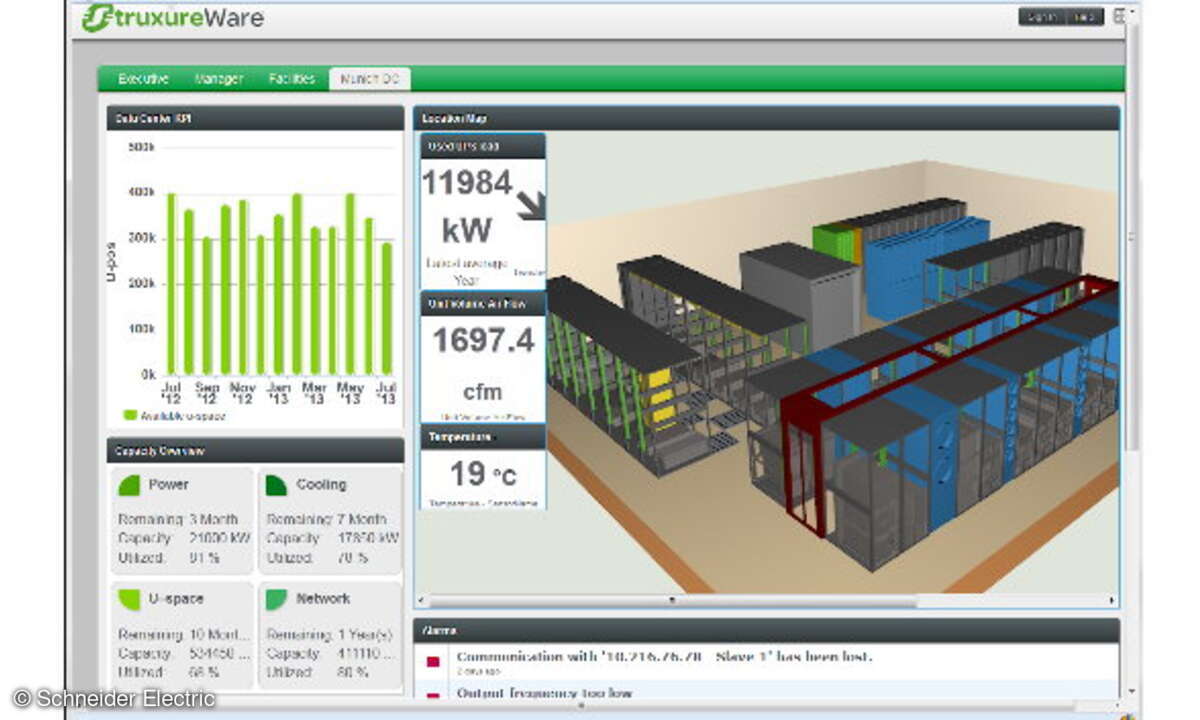
Task: Click the red alarm icon for Communication lost
Action: 433,662
